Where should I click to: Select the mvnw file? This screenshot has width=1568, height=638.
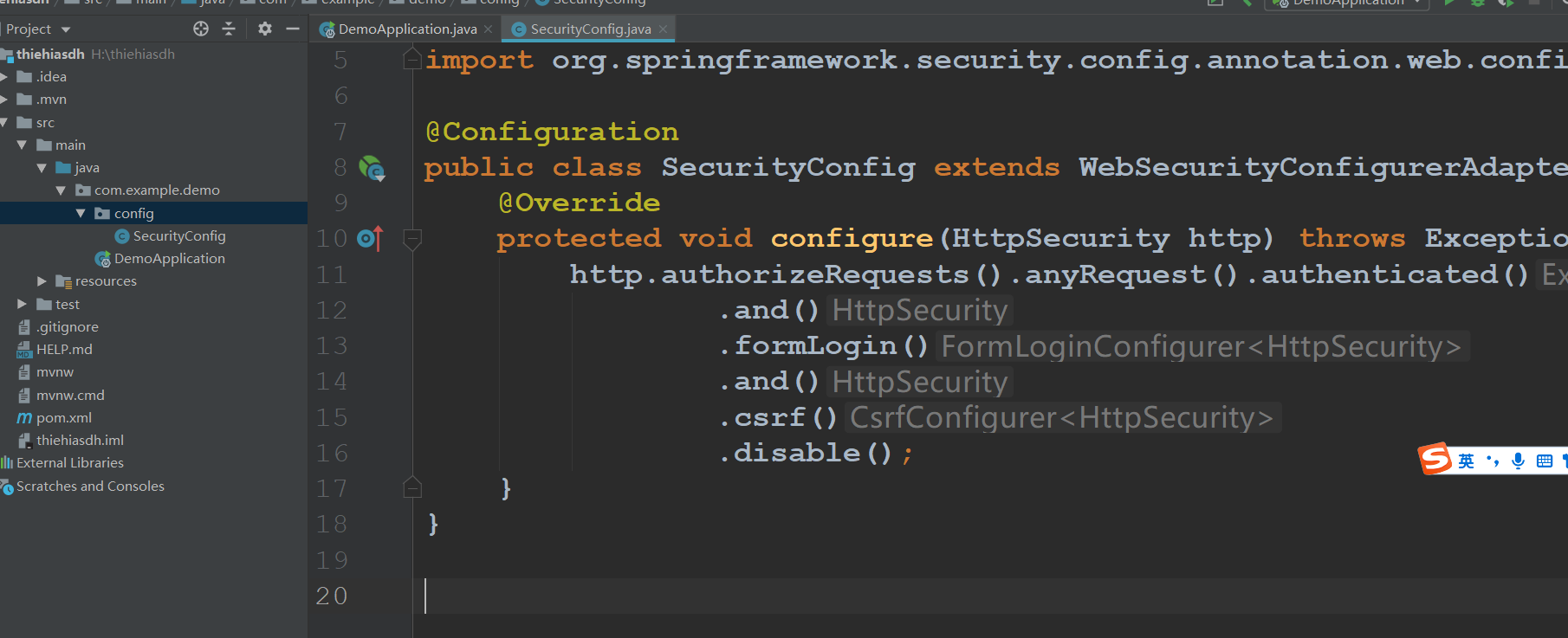(x=55, y=372)
